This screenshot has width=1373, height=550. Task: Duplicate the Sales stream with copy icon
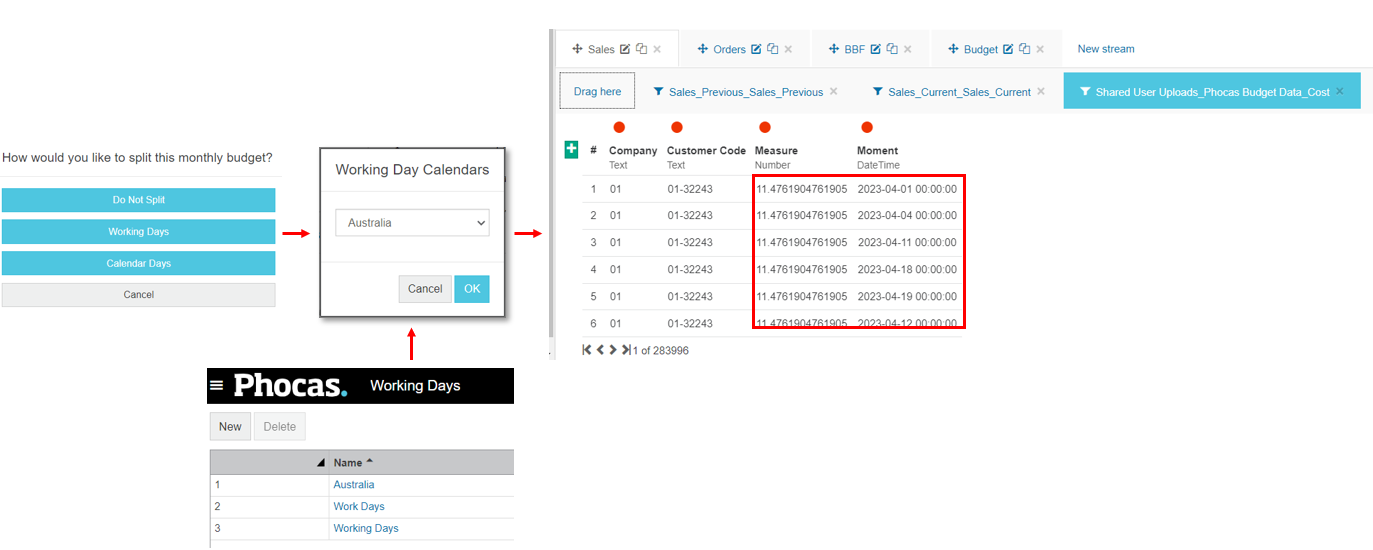pos(641,49)
